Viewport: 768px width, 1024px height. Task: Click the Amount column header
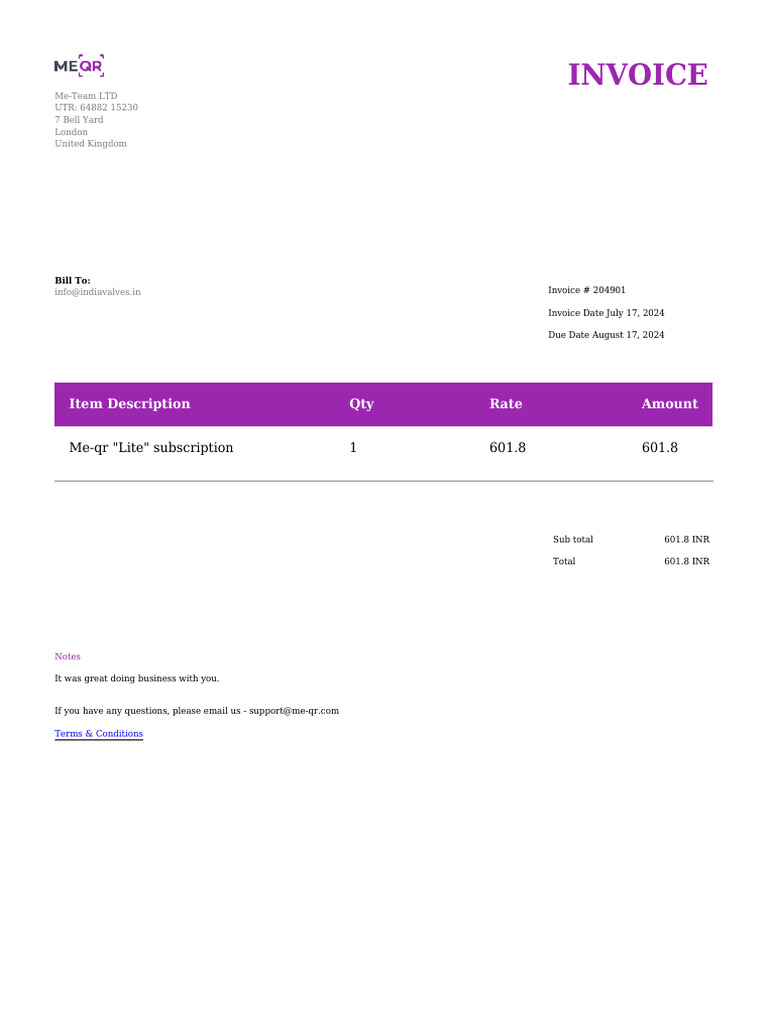(669, 404)
